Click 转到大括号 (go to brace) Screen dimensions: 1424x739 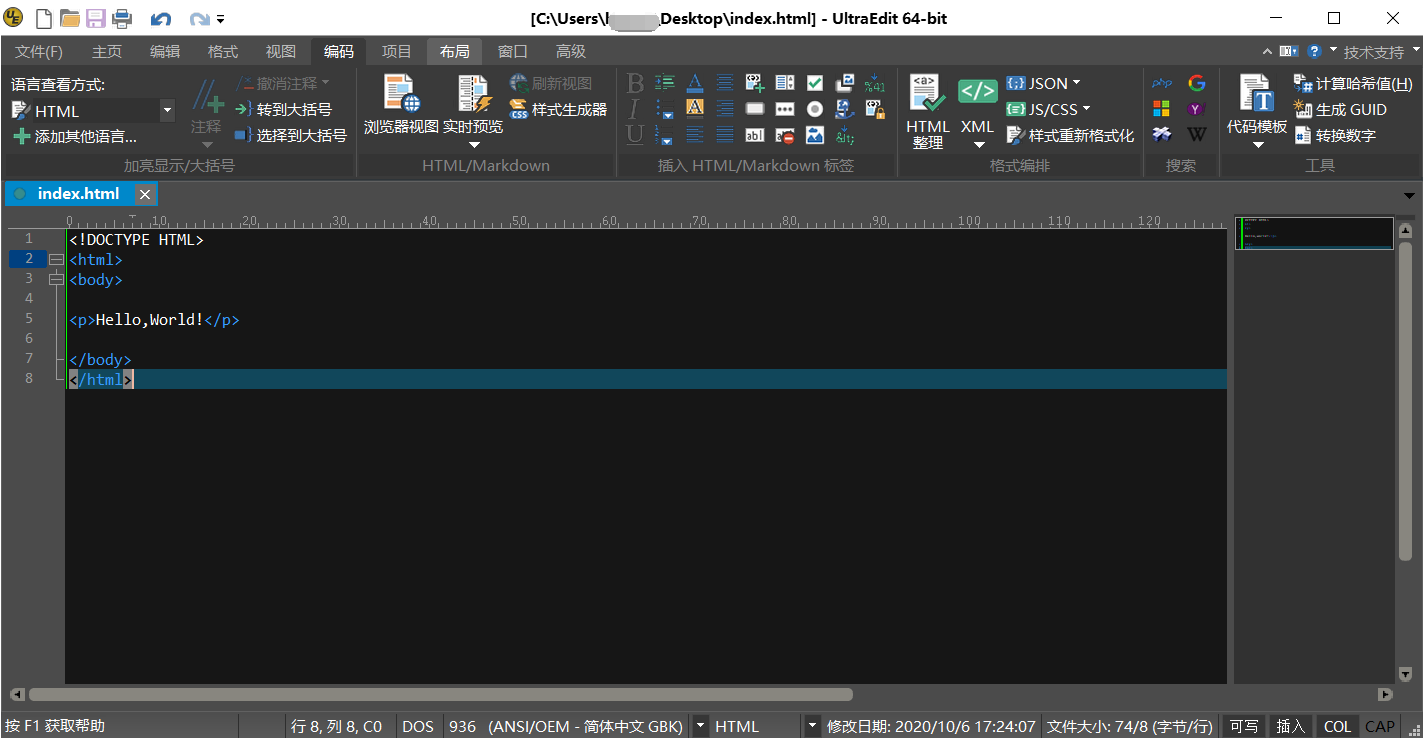point(283,110)
